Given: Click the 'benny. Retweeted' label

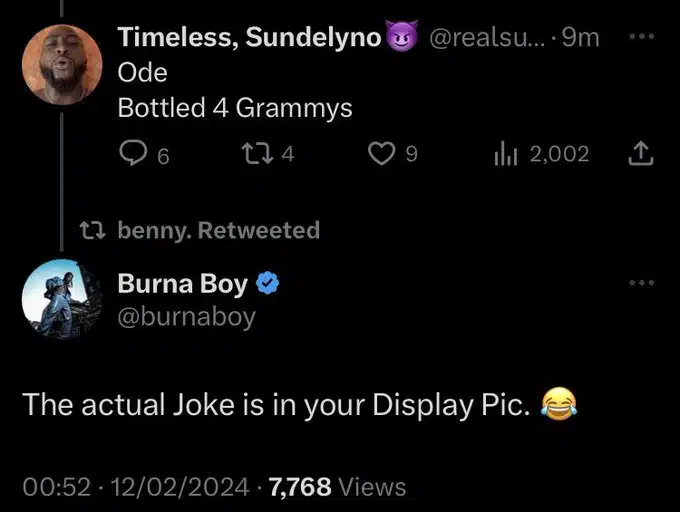Looking at the screenshot, I should pyautogui.click(x=219, y=230).
